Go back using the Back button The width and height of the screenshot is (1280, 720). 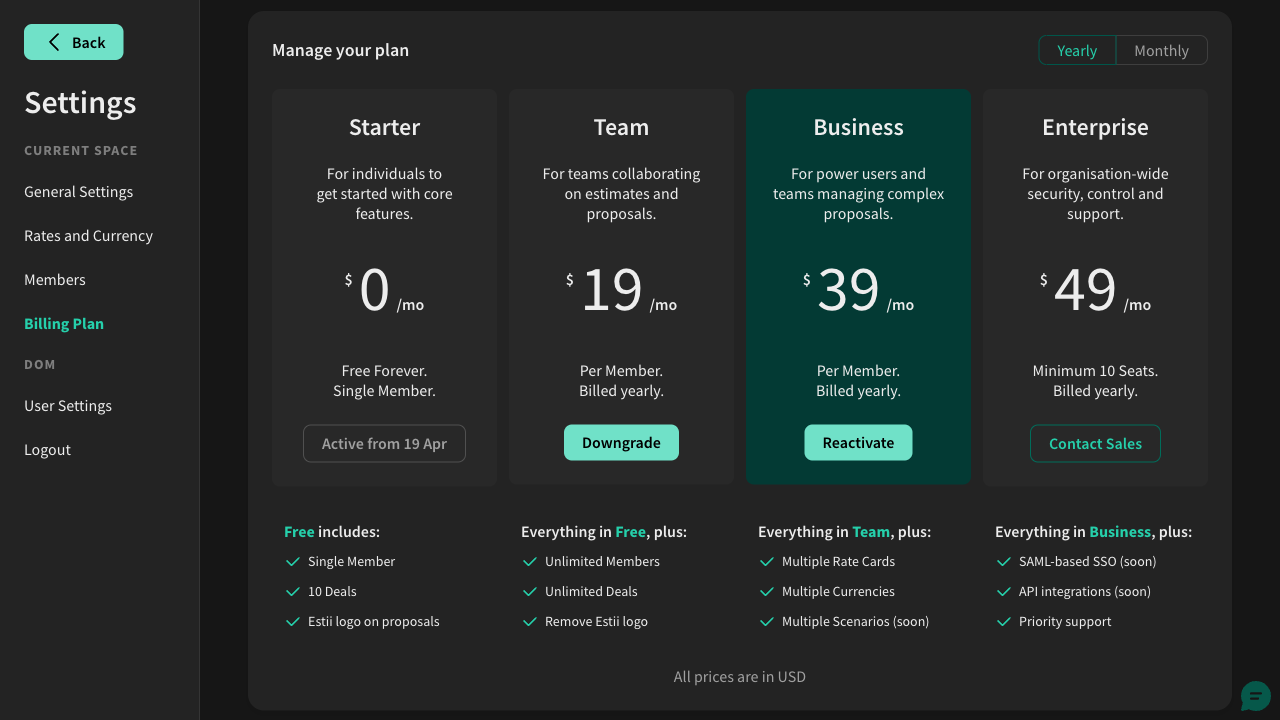point(74,42)
